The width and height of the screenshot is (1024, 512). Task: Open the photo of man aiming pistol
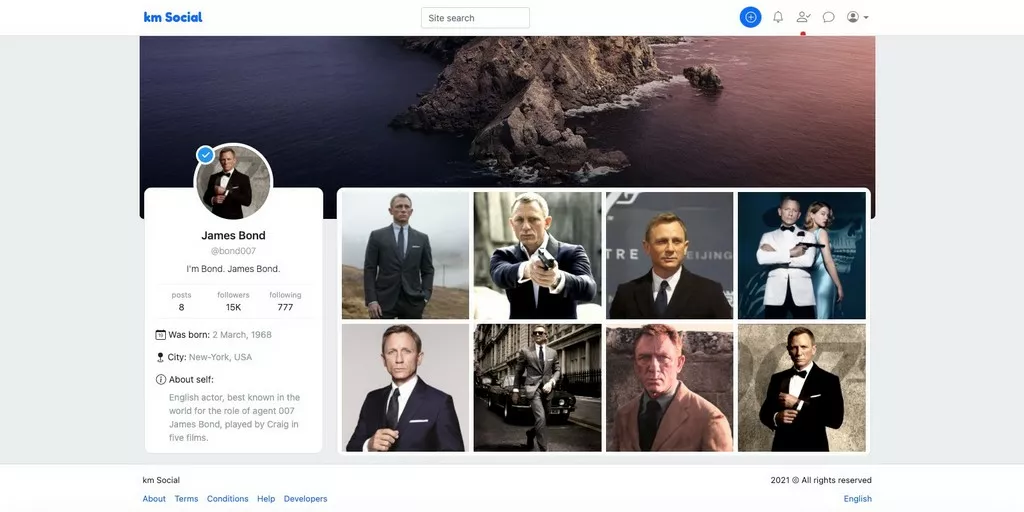[537, 255]
